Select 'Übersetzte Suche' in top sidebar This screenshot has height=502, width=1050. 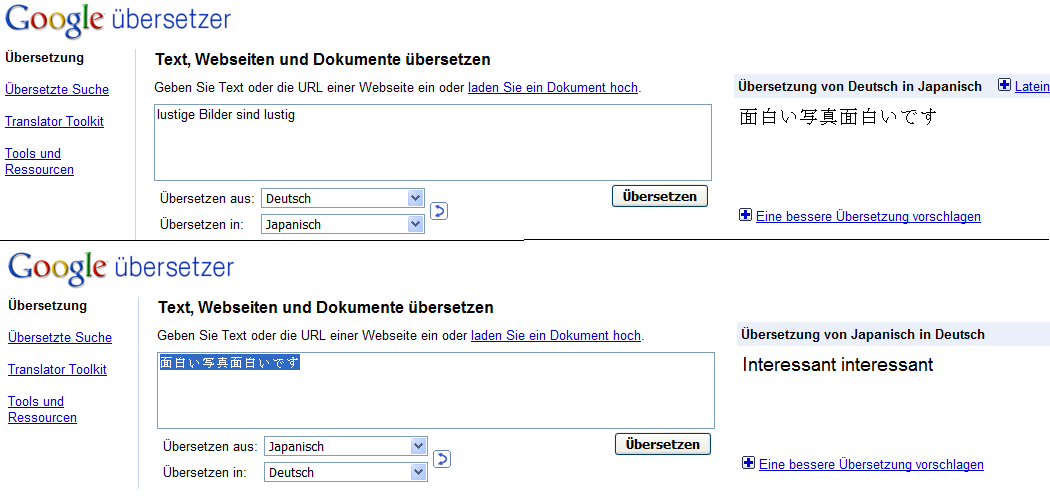pyautogui.click(x=57, y=90)
